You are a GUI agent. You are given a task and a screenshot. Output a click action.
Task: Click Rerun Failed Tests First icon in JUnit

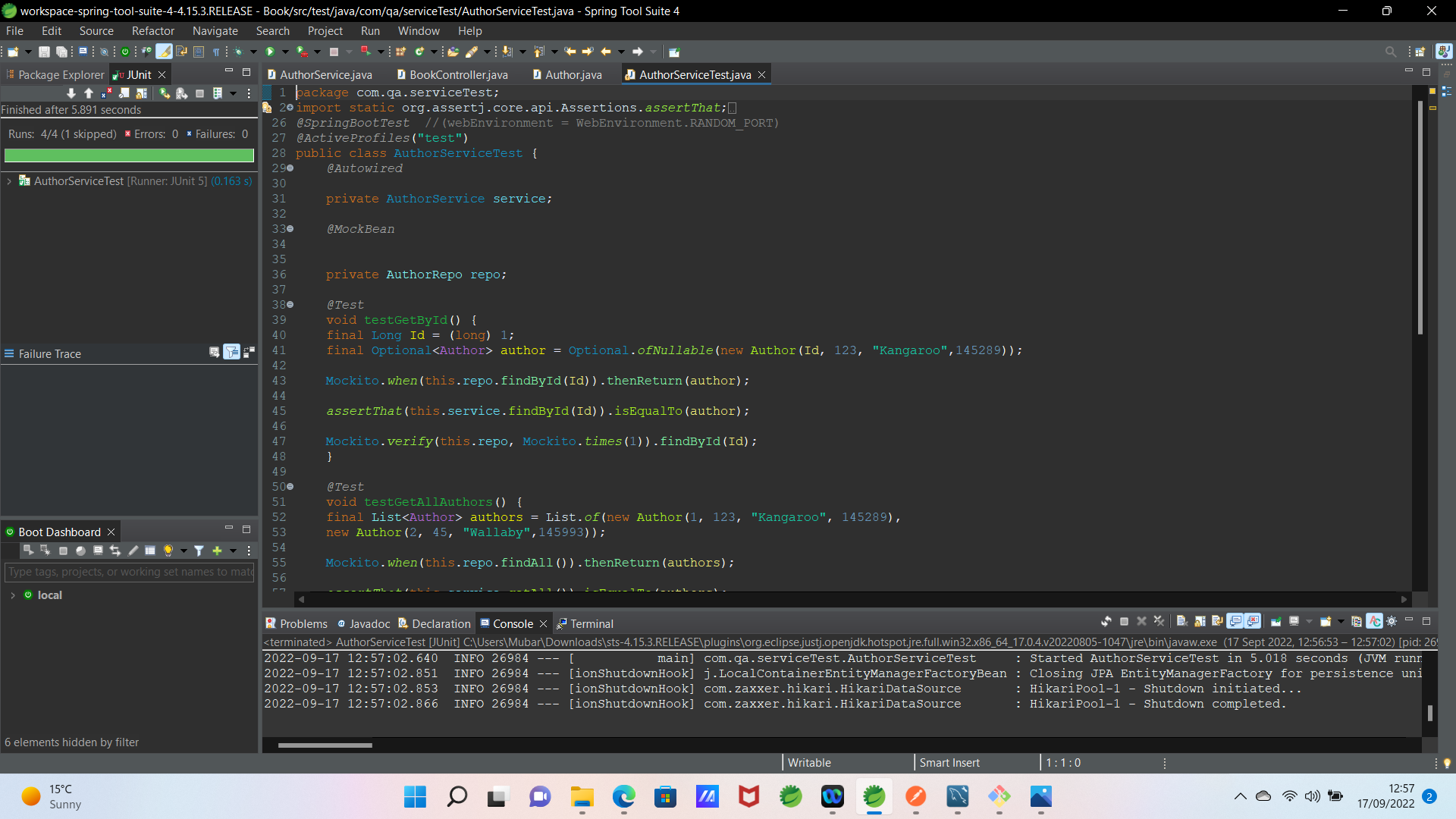[x=182, y=93]
